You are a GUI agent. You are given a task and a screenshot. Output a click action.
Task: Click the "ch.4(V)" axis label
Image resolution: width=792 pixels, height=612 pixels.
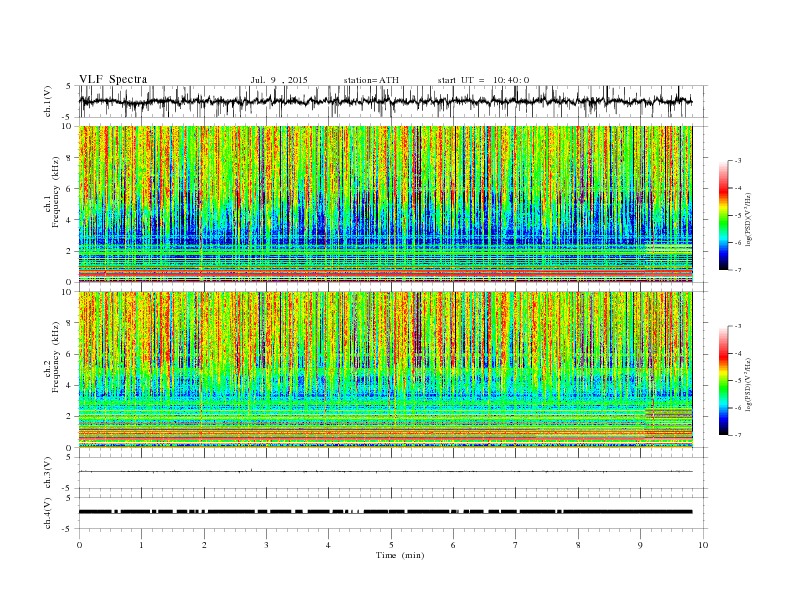pos(48,513)
